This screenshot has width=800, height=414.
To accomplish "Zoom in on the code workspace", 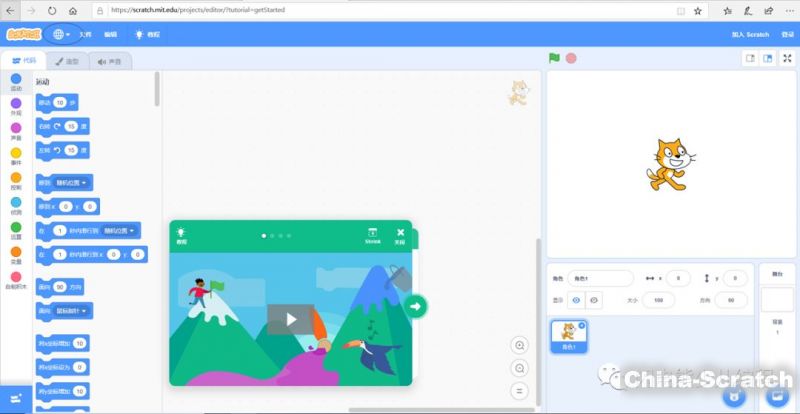I will point(519,345).
